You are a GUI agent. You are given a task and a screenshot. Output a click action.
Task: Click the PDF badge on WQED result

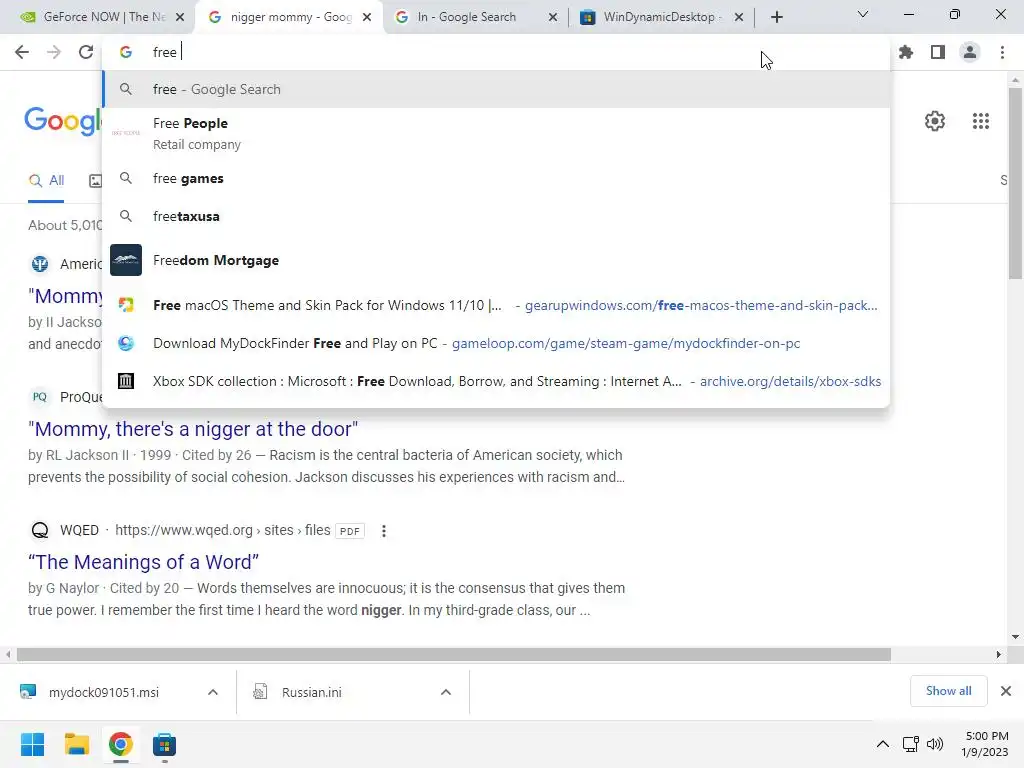(349, 531)
